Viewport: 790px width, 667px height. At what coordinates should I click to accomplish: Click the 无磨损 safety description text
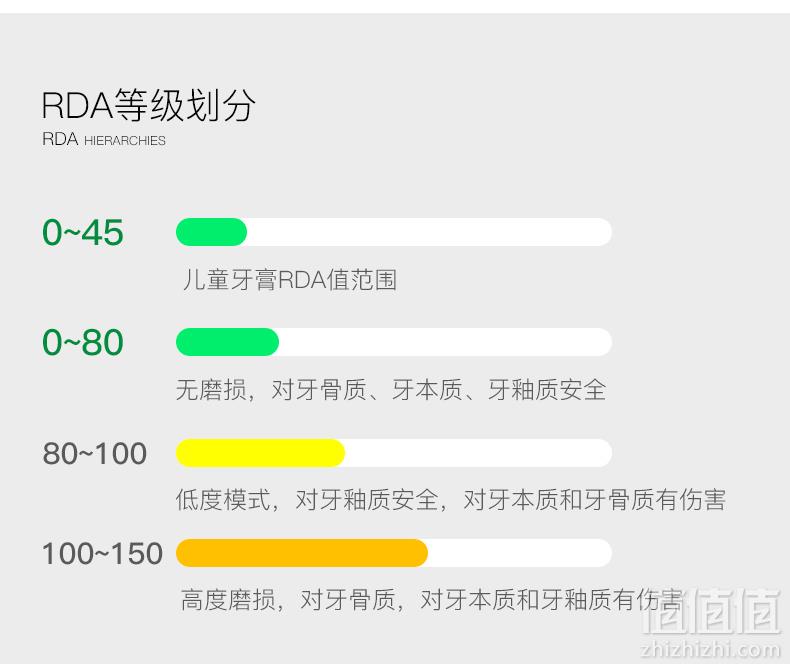click(x=391, y=390)
